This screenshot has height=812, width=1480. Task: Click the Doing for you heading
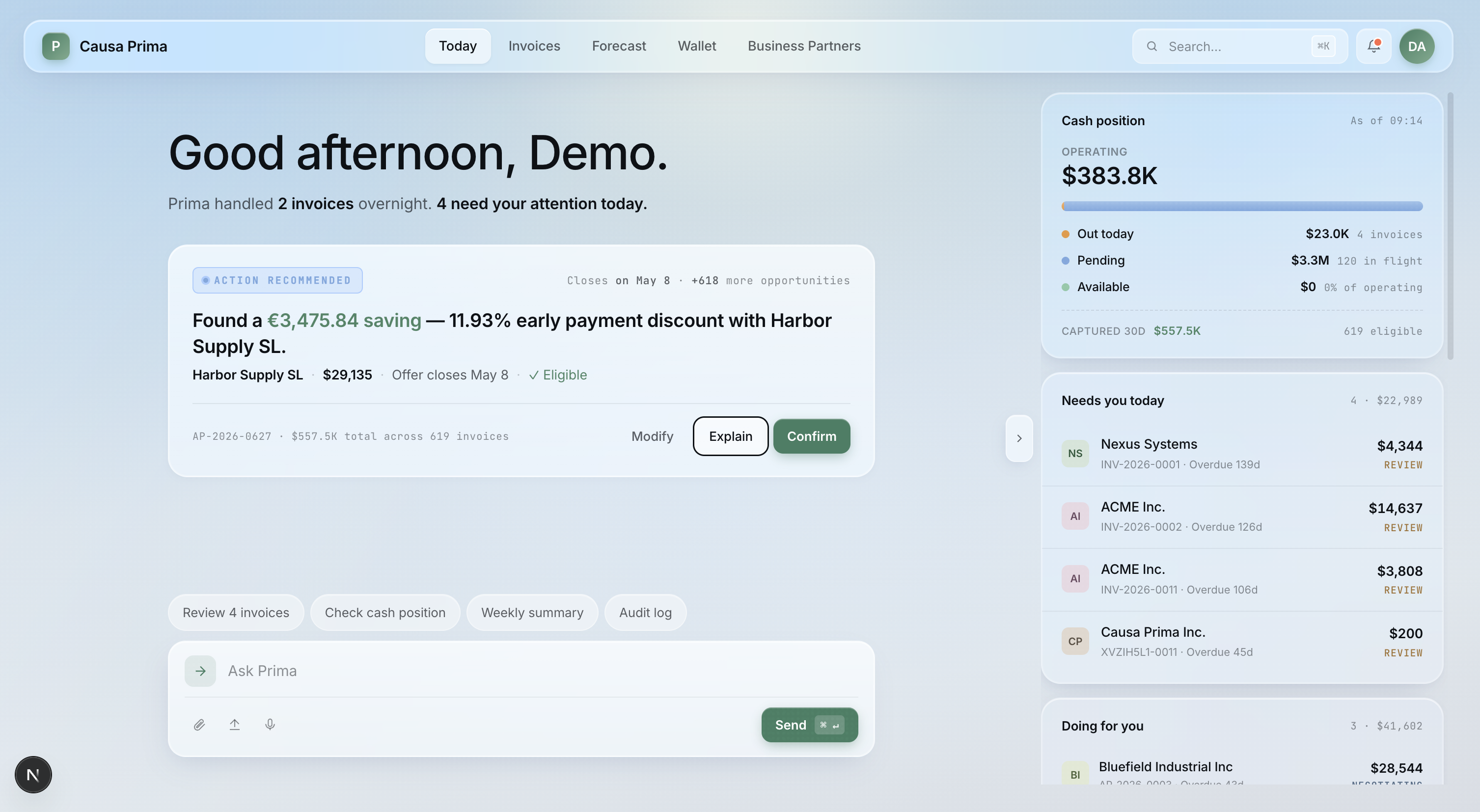coord(1102,726)
